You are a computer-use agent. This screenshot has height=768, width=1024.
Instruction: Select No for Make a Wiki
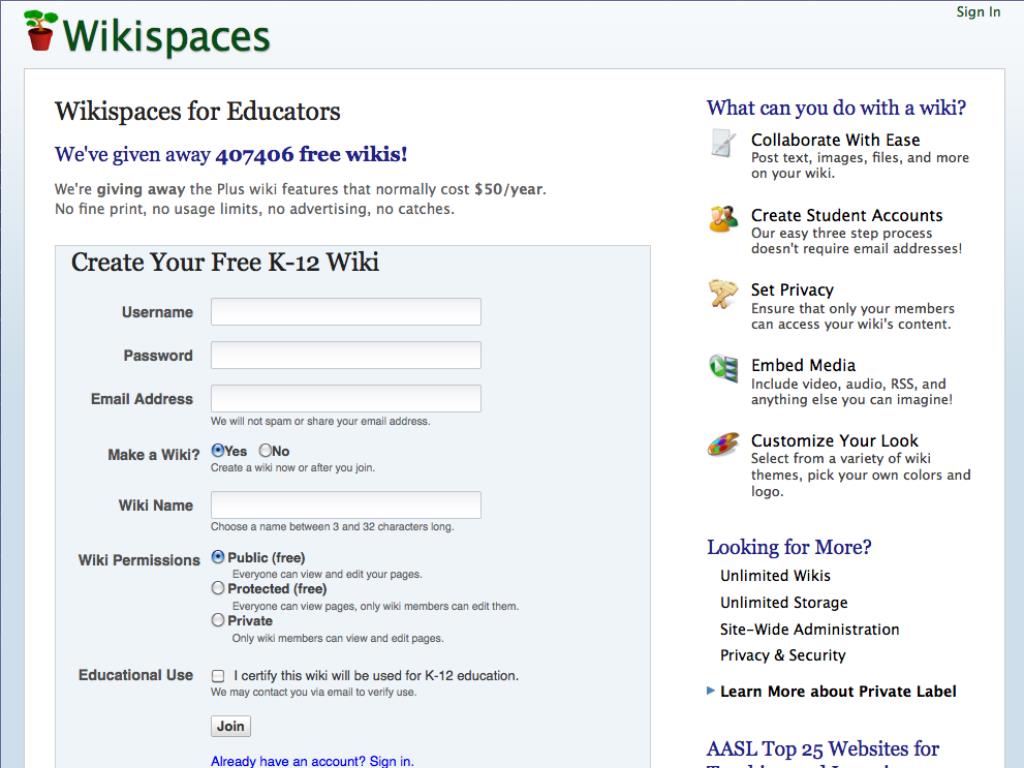pos(265,451)
